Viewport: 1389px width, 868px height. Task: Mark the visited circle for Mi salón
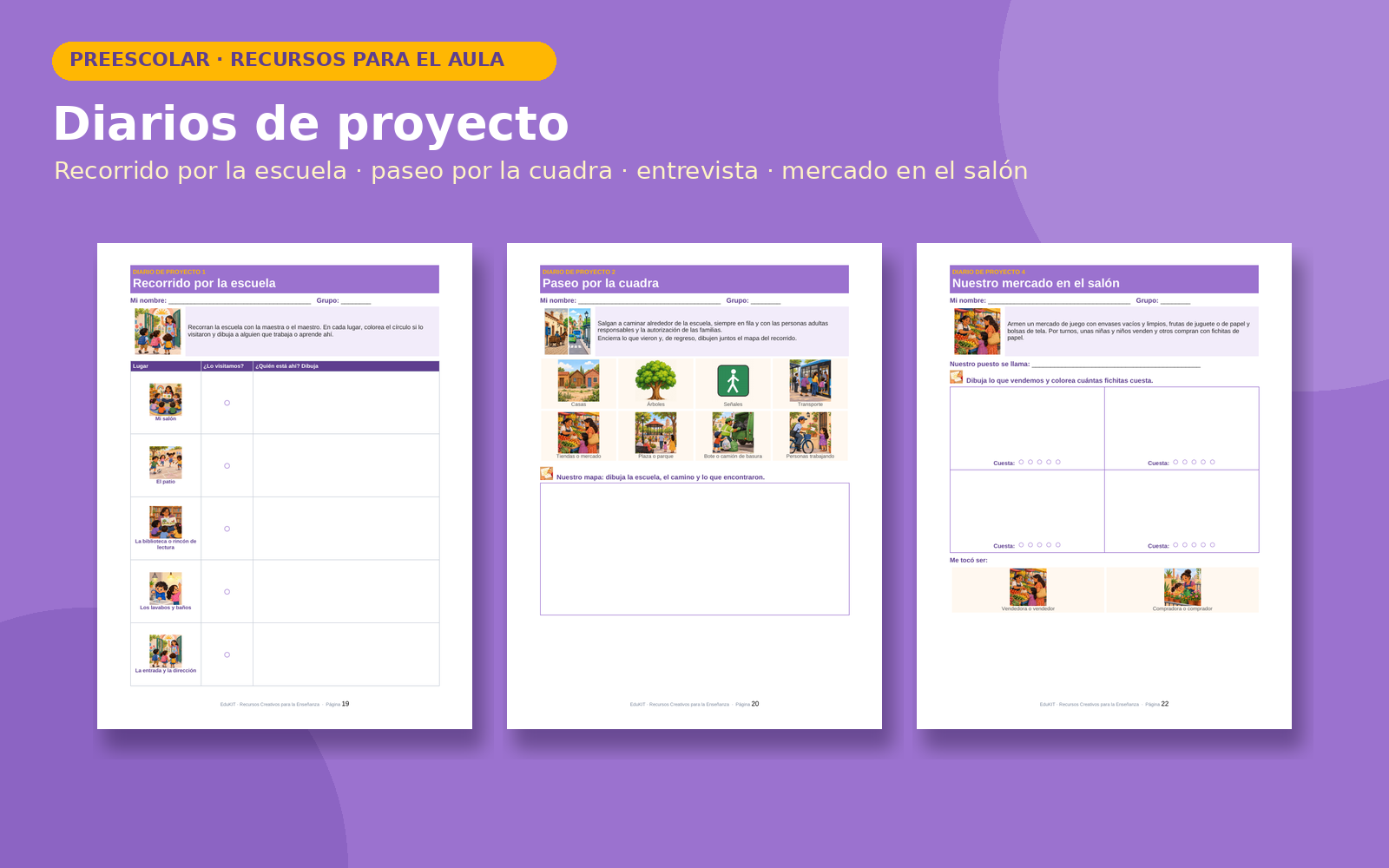click(x=227, y=403)
